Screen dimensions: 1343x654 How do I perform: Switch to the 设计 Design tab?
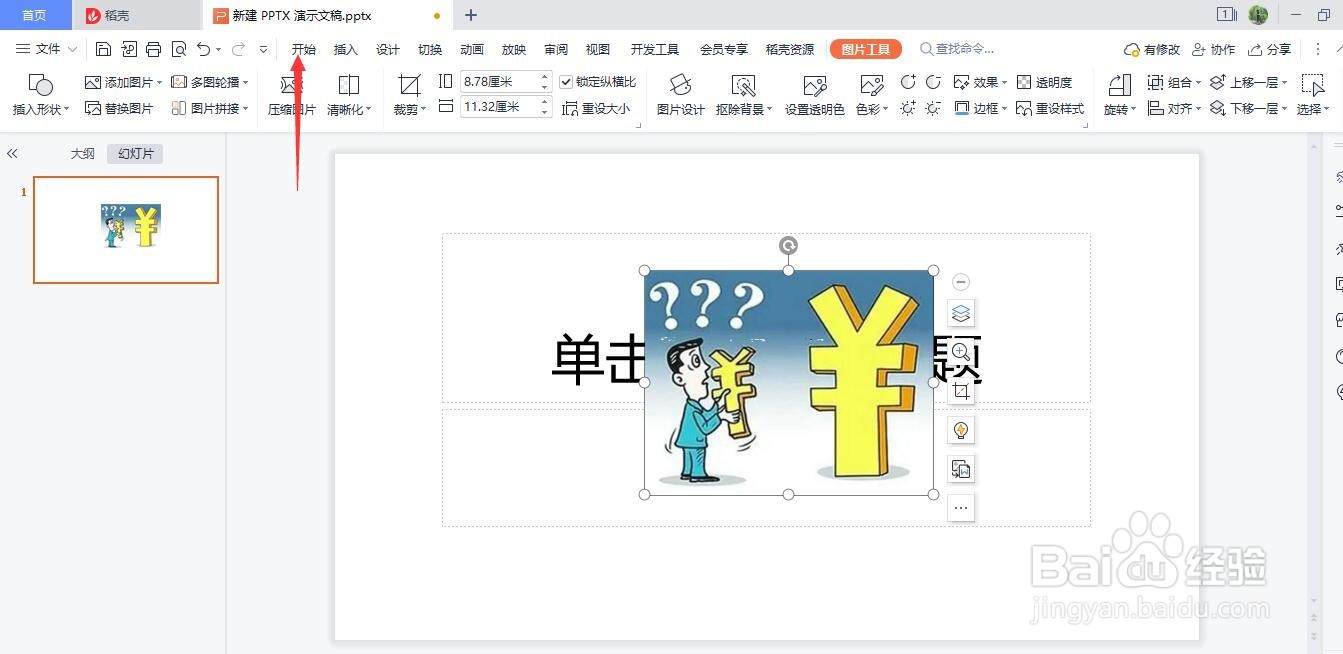pyautogui.click(x=388, y=49)
